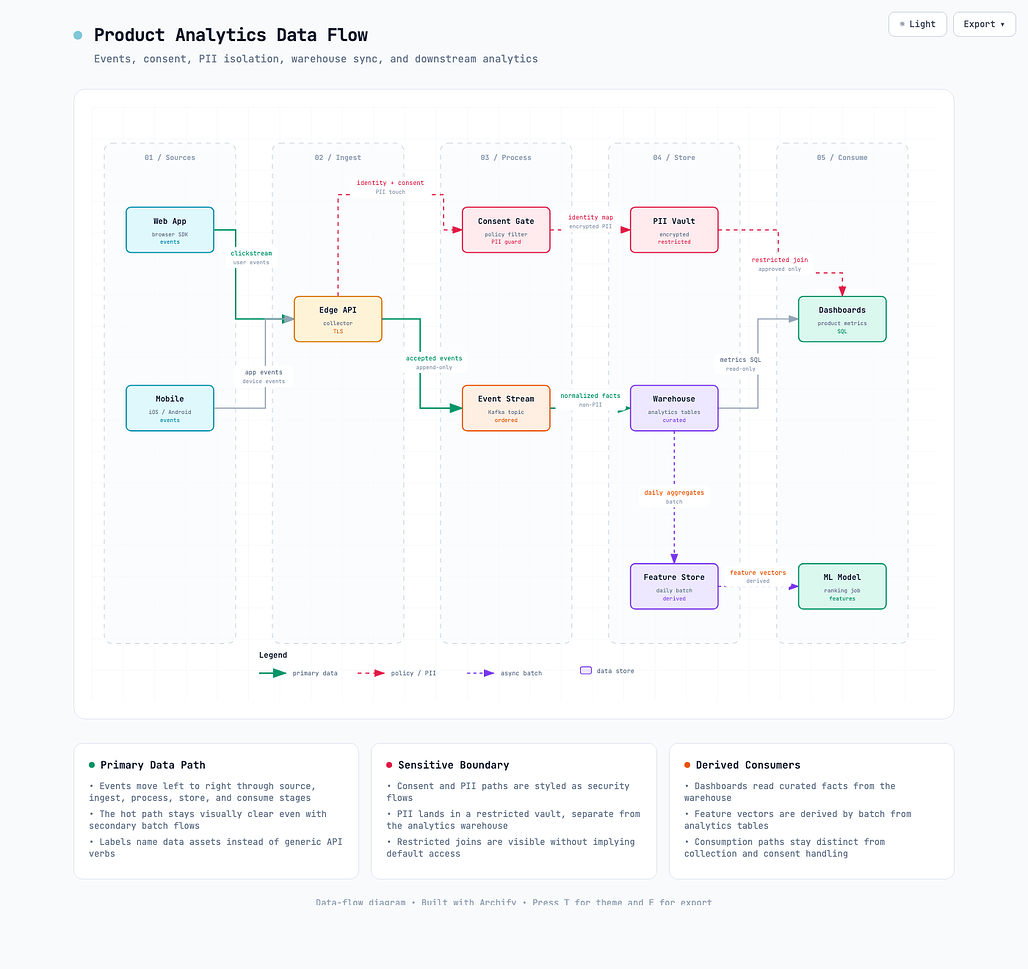The height and width of the screenshot is (969, 1028).
Task: Click the purple data store legend swatch
Action: [586, 671]
